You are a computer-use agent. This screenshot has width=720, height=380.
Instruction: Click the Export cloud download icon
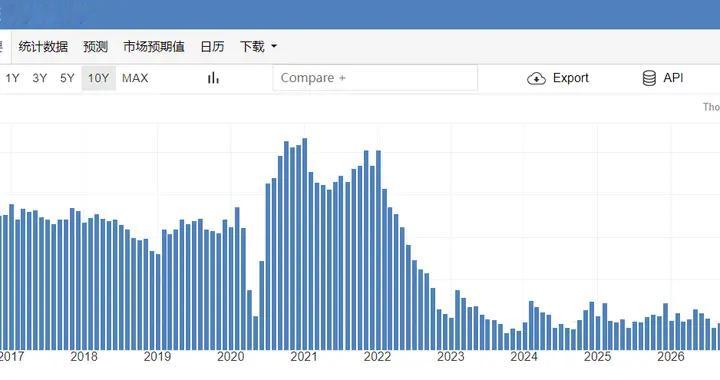click(x=536, y=78)
